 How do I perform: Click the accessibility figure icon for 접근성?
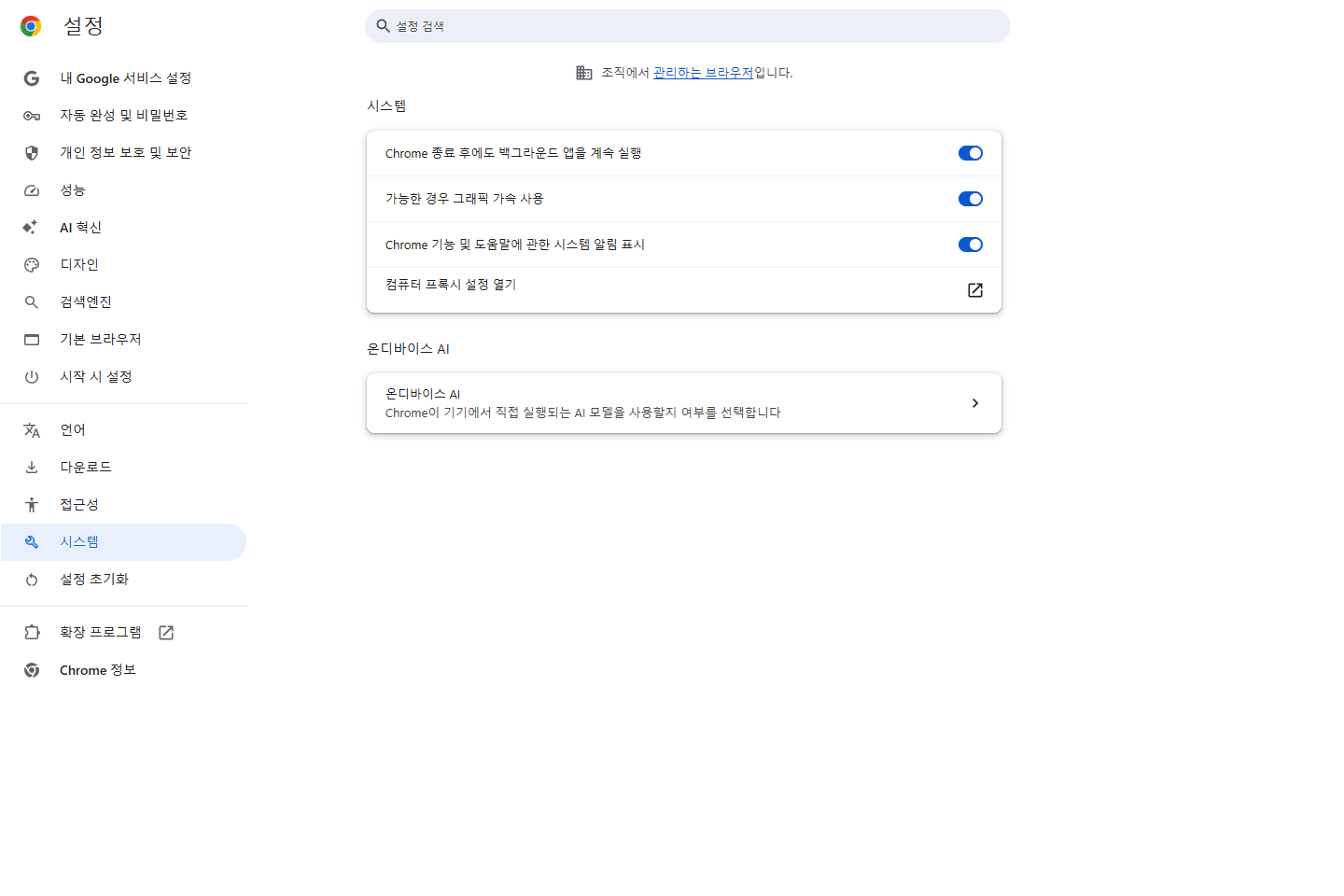pos(32,505)
